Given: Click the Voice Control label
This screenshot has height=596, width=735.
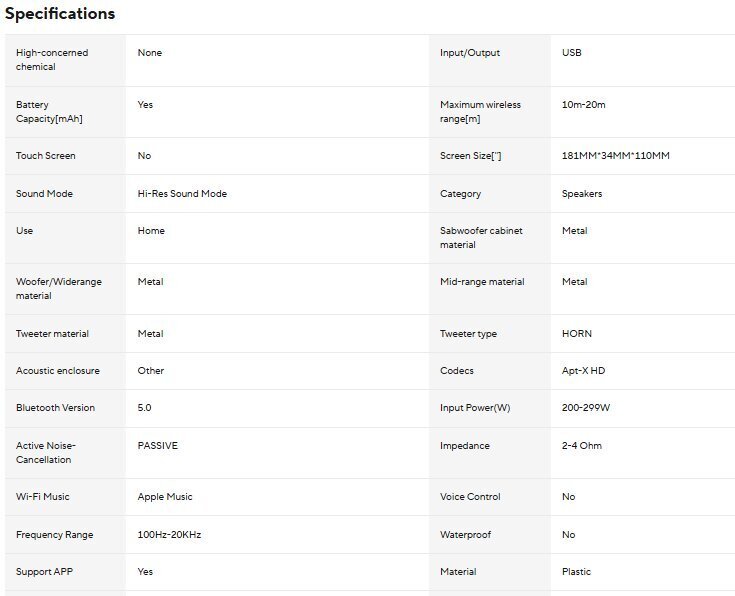Looking at the screenshot, I should (470, 497).
